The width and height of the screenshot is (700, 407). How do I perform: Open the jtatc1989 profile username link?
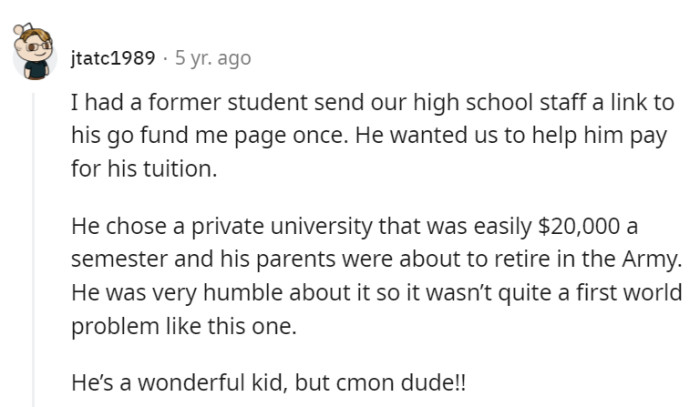tap(114, 59)
